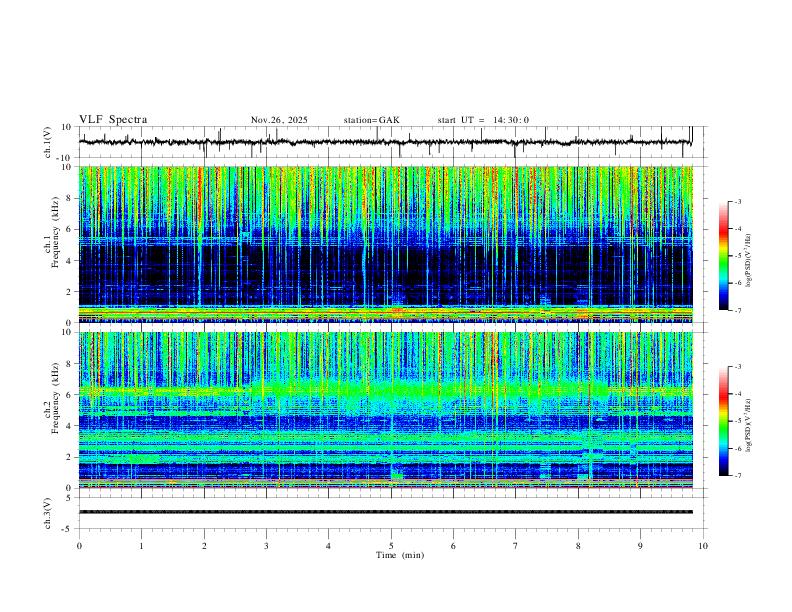Image resolution: width=792 pixels, height=612 pixels.
Task: Click the lower color bar '-7' label
Action: [x=737, y=475]
